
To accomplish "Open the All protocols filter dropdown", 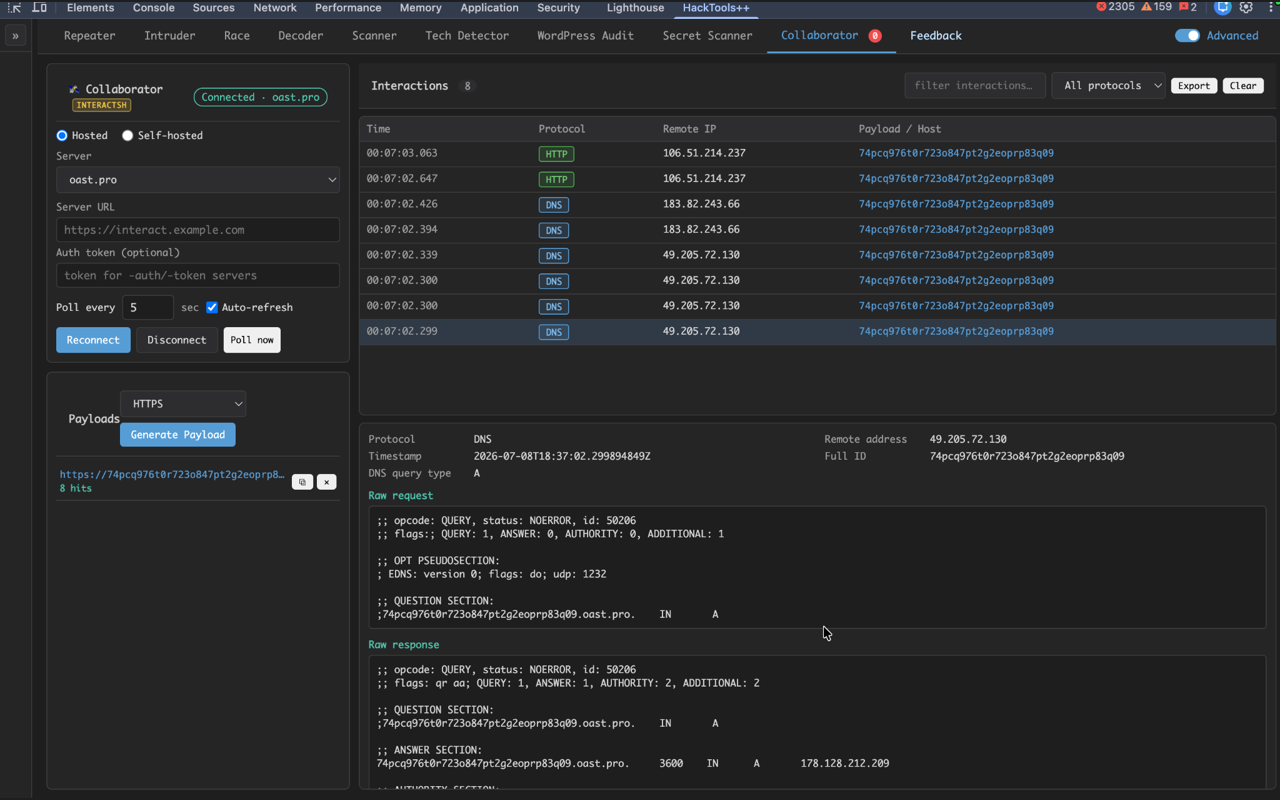I will 1108,86.
